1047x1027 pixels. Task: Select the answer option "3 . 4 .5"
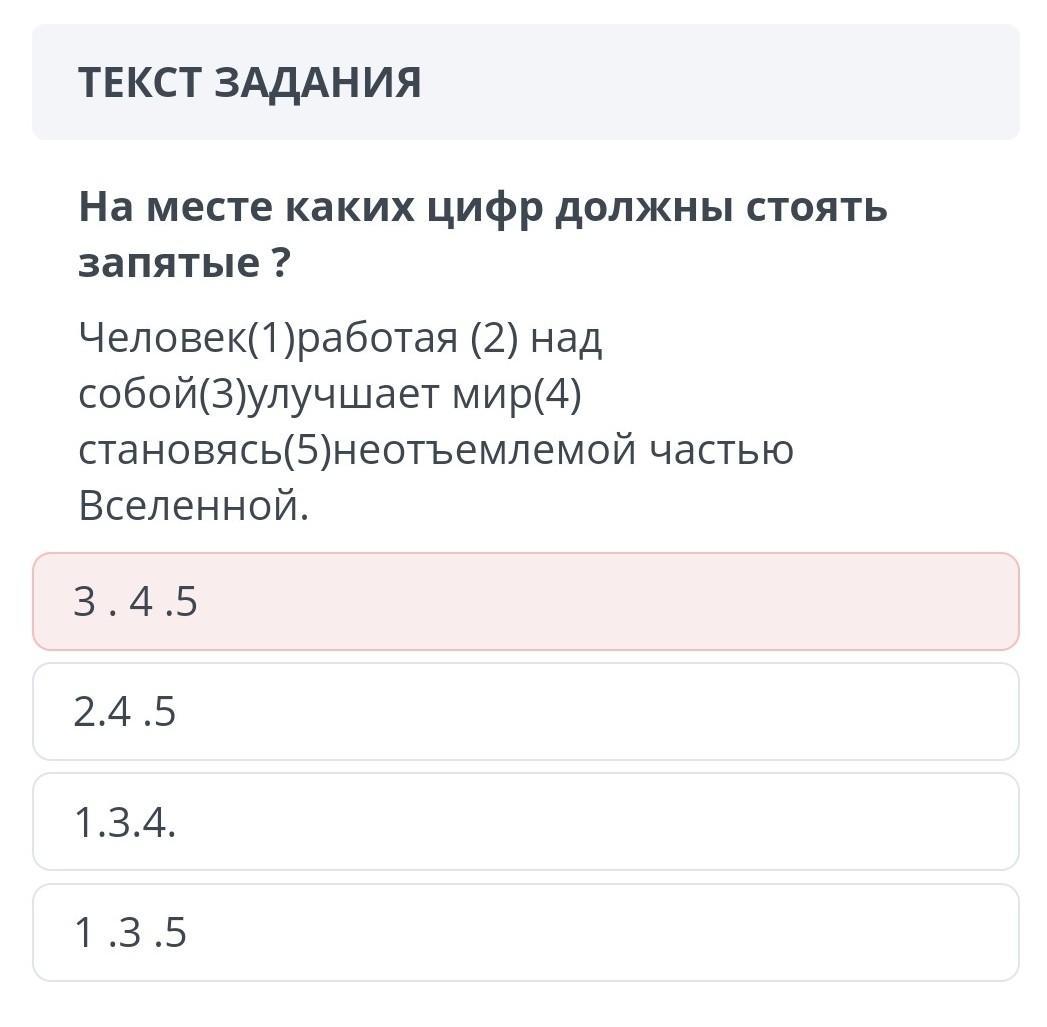[x=525, y=602]
